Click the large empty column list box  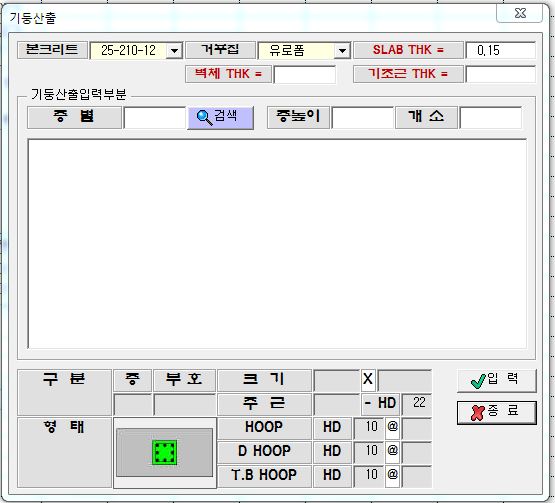(x=277, y=244)
